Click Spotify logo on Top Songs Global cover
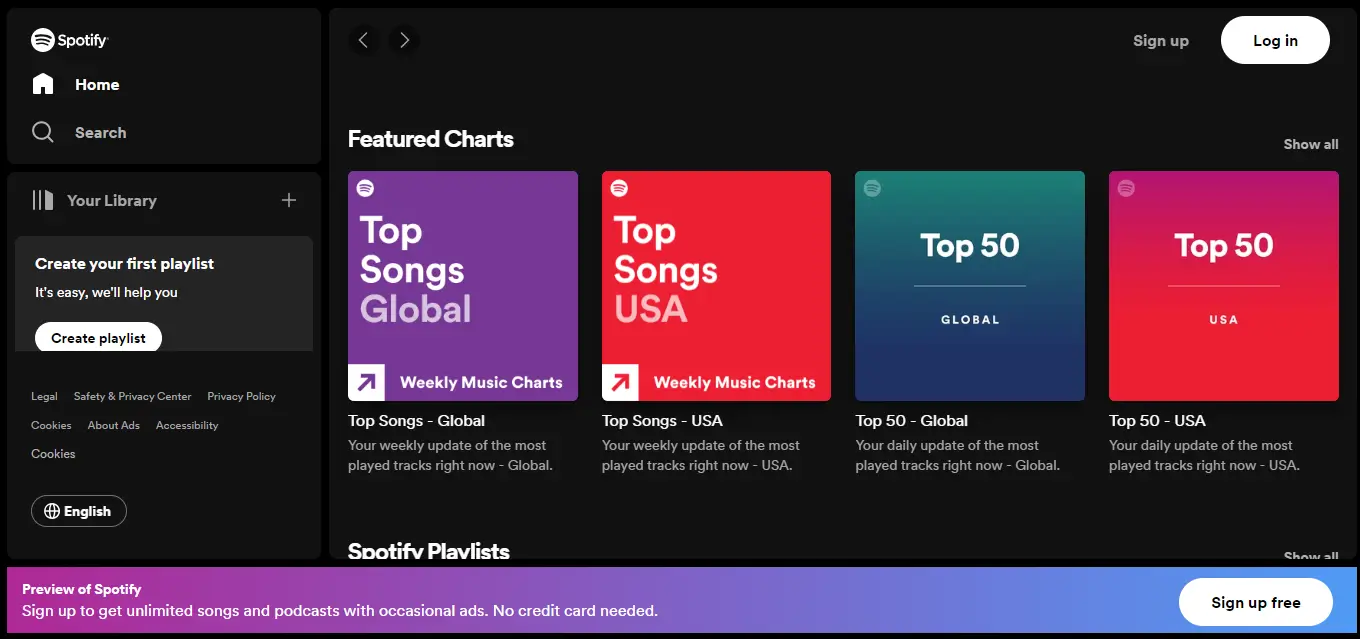Screen dimensions: 1360x639 pos(365,188)
